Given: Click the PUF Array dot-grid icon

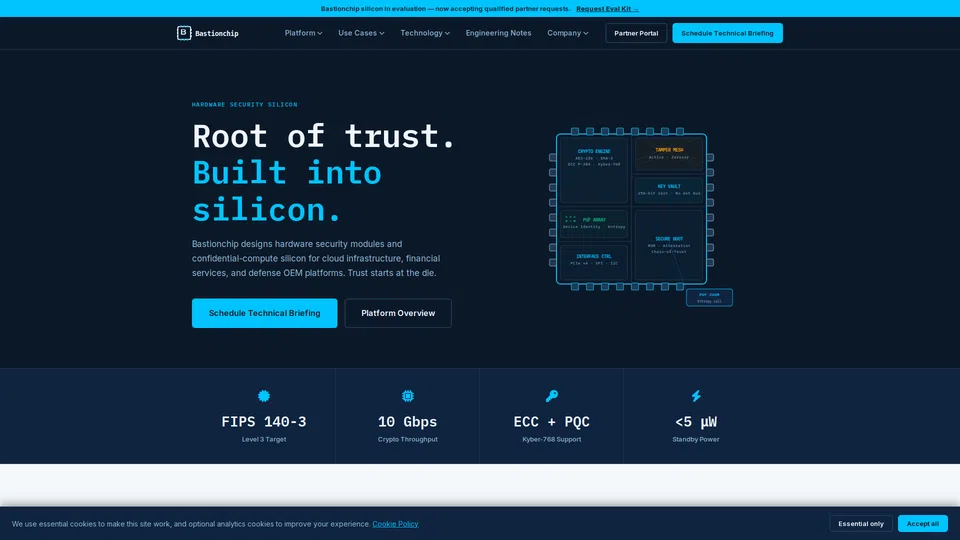Looking at the screenshot, I should point(571,219).
